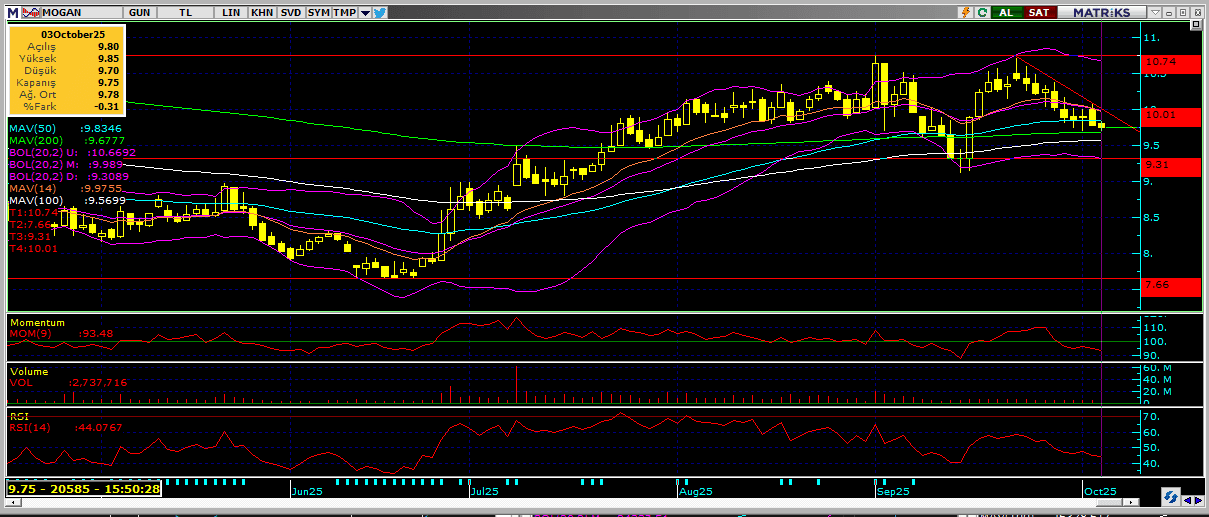Toggle the TL currency button

point(186,12)
